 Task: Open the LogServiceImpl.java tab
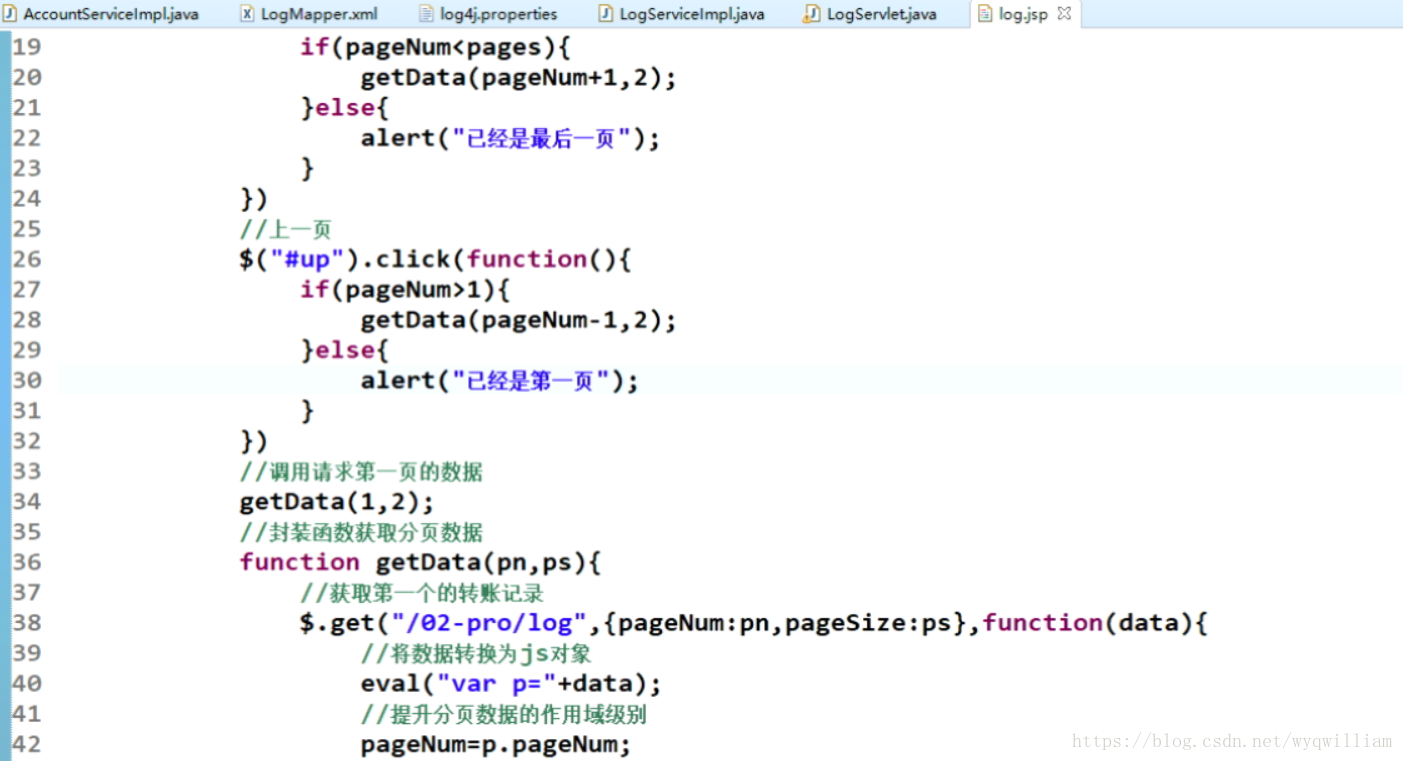point(682,14)
